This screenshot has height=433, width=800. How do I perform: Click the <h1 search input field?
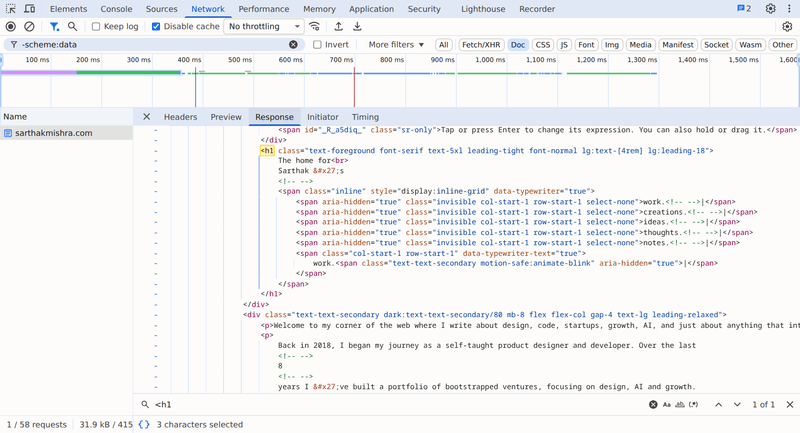[x=398, y=404]
